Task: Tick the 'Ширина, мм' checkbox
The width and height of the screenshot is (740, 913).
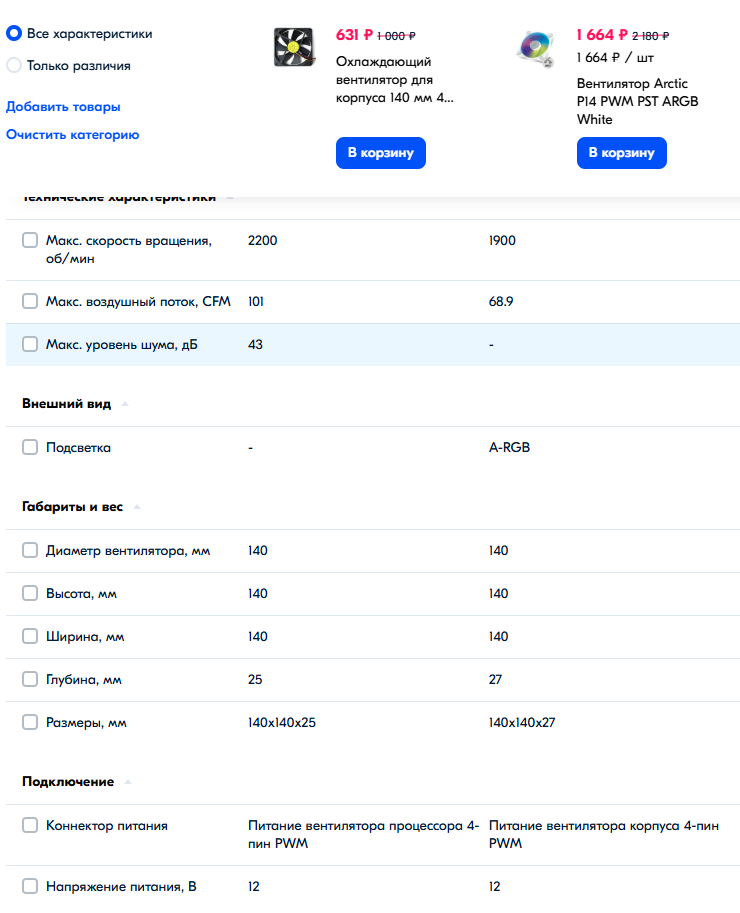Action: point(30,636)
